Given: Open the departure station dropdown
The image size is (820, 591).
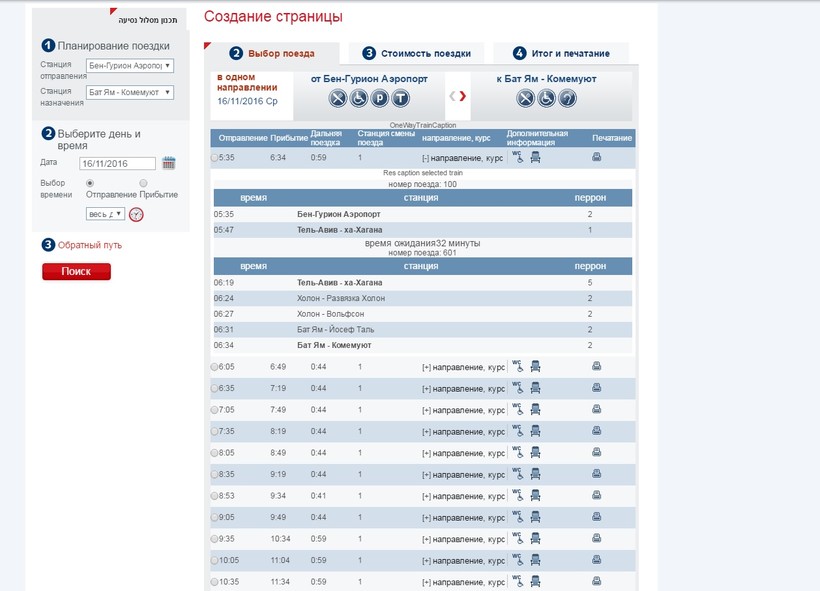Looking at the screenshot, I should [x=130, y=66].
